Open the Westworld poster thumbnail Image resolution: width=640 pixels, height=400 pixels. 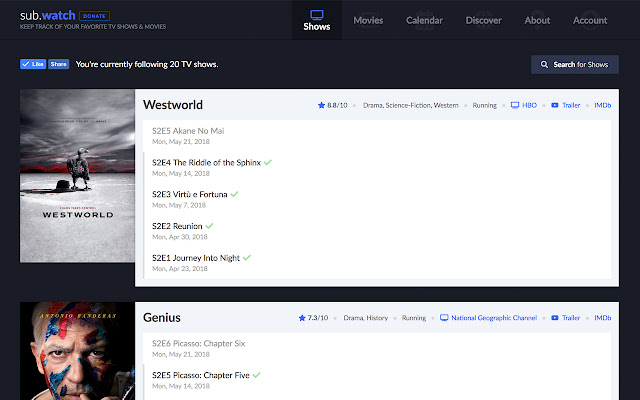click(x=78, y=176)
